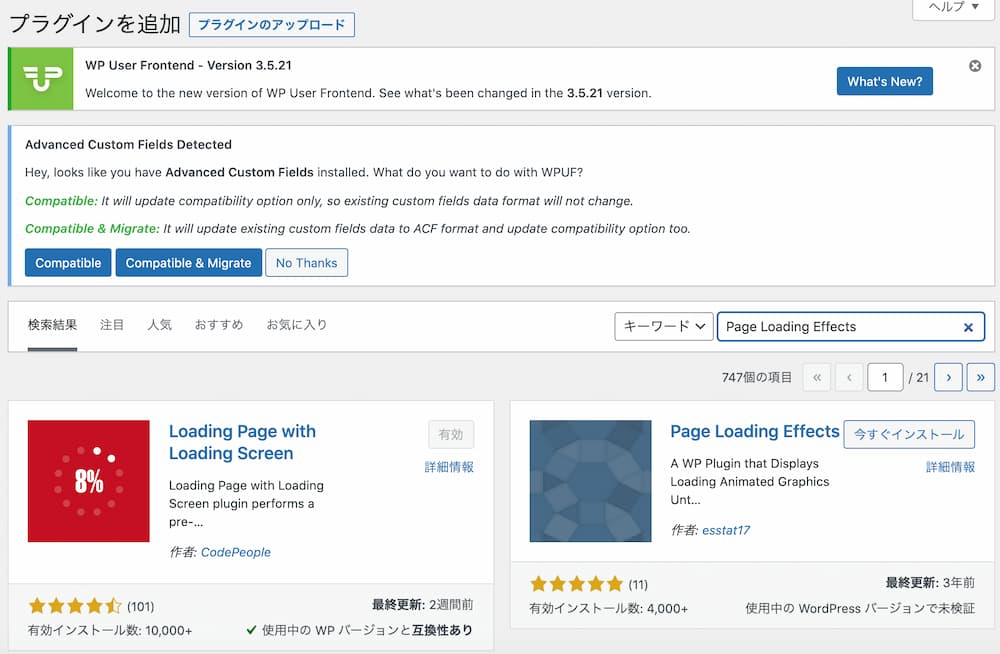Image resolution: width=1000 pixels, height=654 pixels.
Task: Clear the plugin search field
Action: [968, 327]
